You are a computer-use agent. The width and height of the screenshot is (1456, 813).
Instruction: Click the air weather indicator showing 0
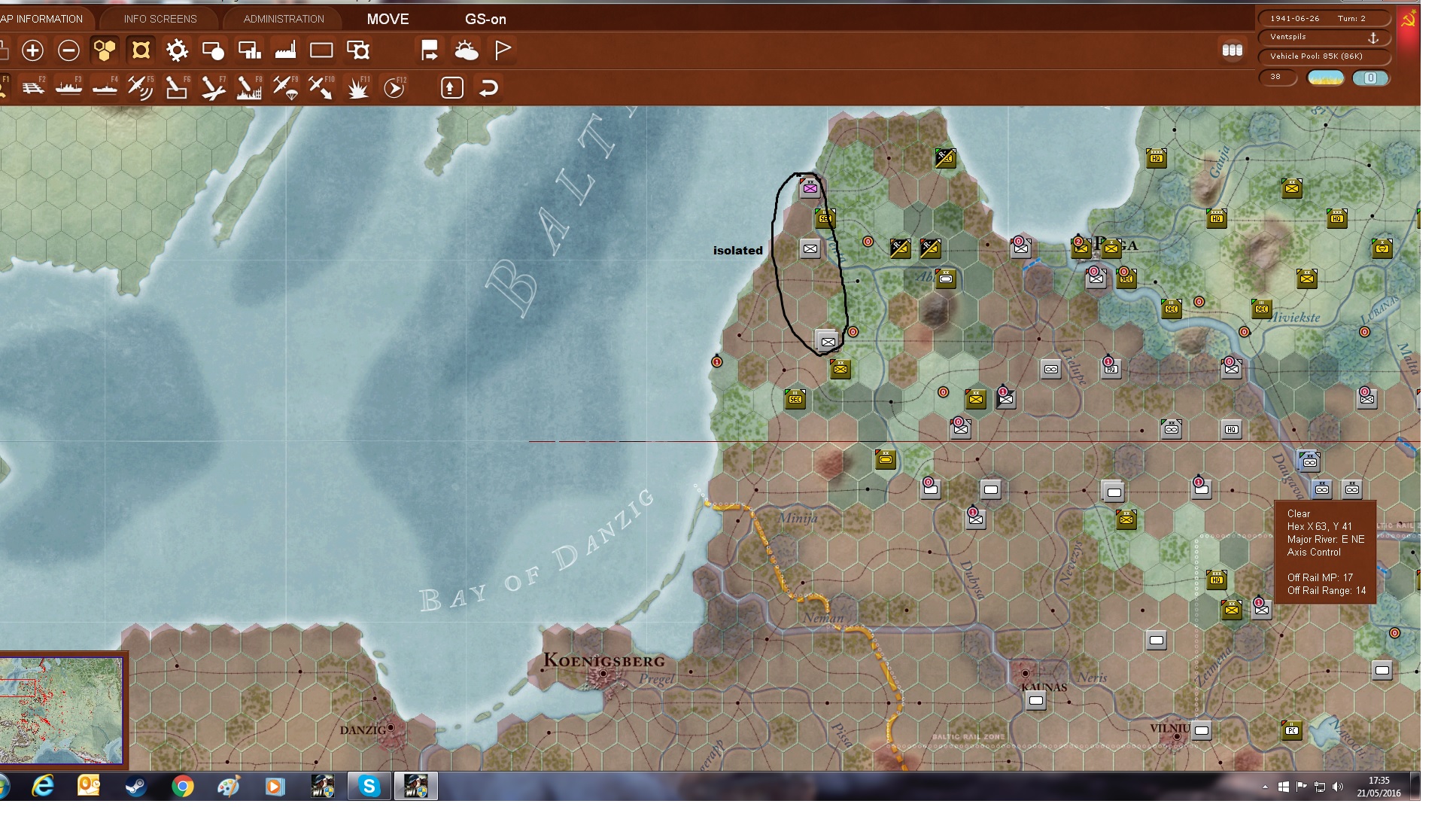tap(1370, 78)
